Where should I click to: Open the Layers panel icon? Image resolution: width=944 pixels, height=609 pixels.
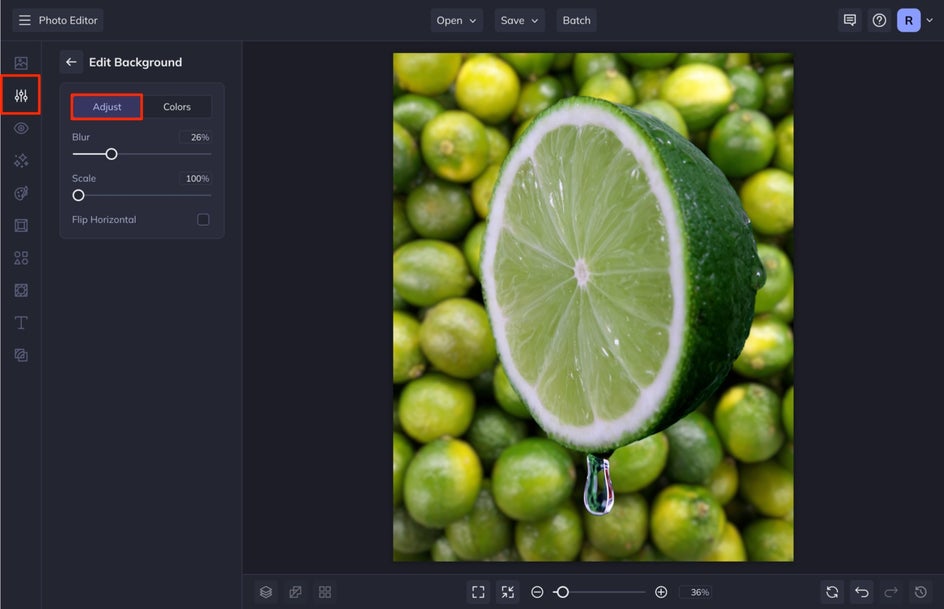pos(266,592)
